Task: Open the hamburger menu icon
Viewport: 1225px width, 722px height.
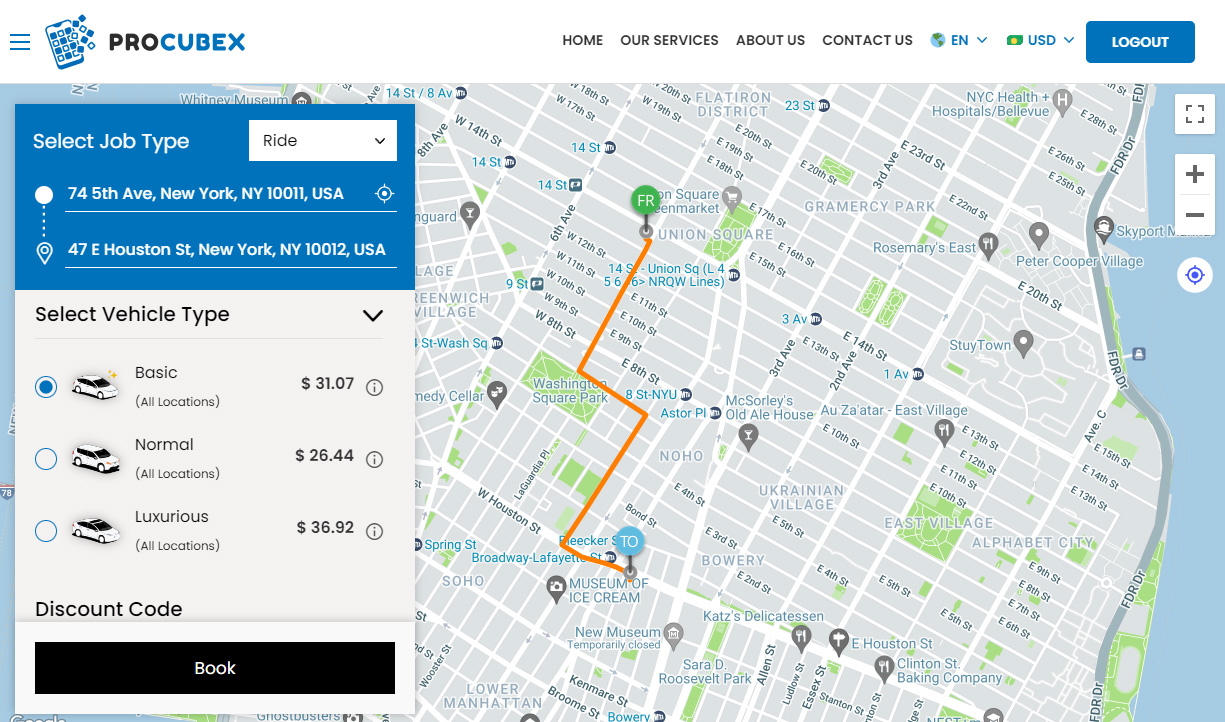Action: (20, 41)
